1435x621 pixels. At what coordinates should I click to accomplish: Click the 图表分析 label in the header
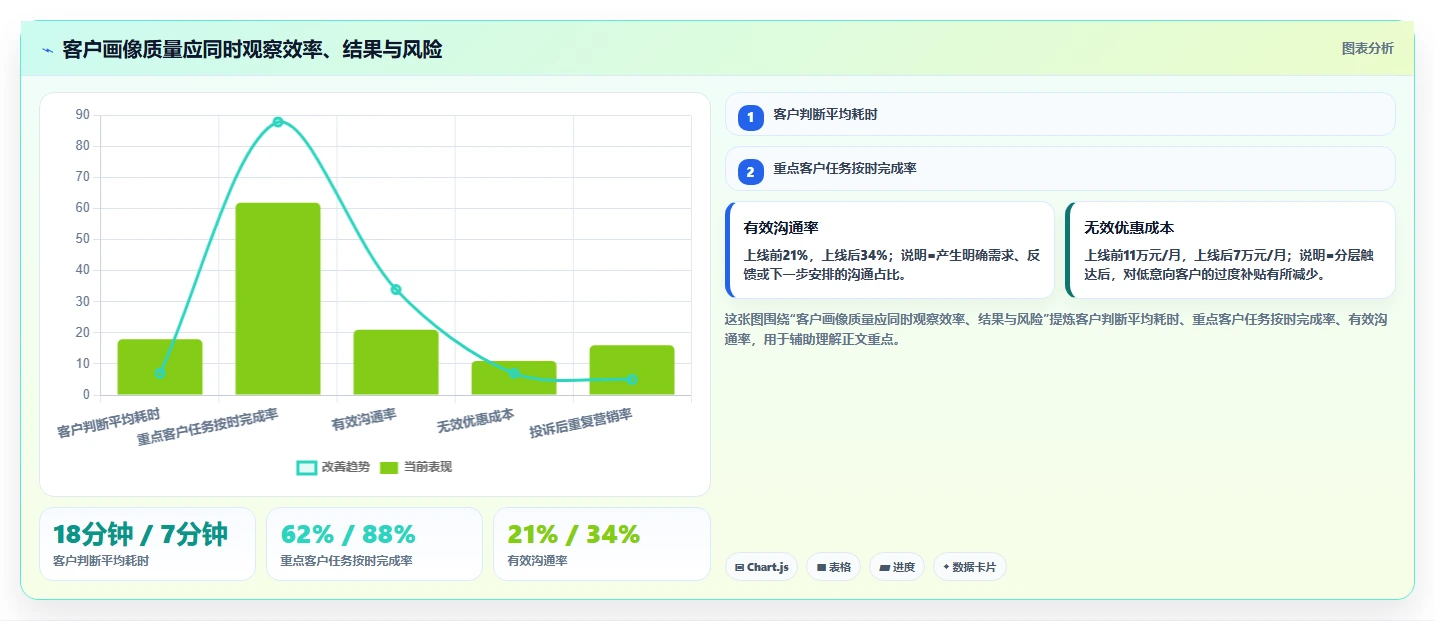1366,49
